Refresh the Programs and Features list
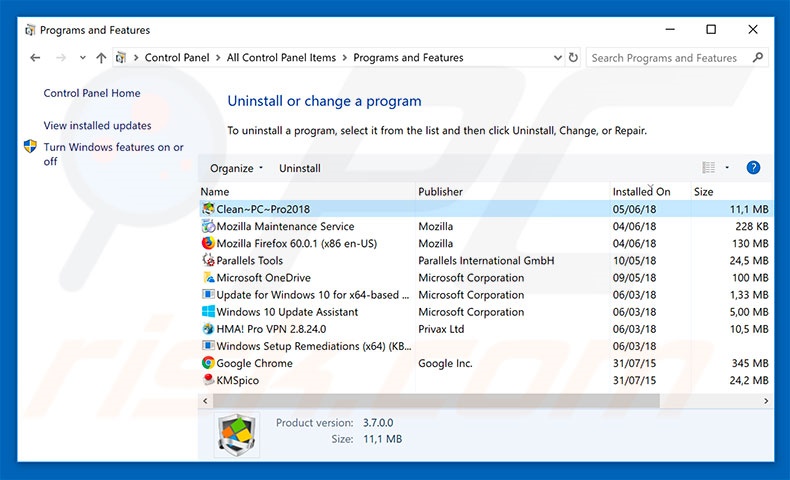 [x=573, y=57]
